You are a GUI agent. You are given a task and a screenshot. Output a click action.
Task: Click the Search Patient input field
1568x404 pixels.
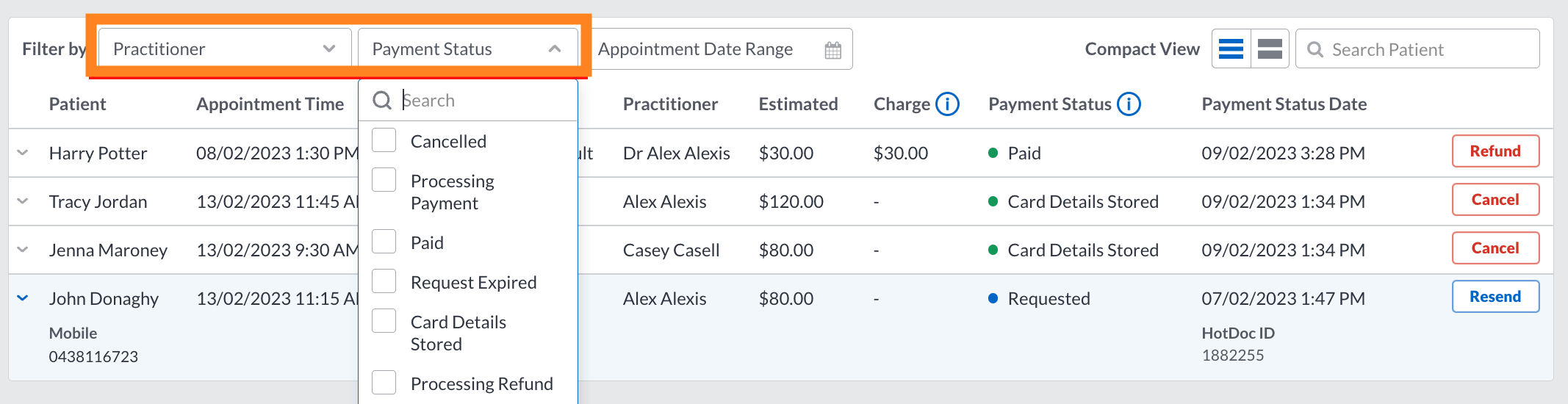point(1417,49)
